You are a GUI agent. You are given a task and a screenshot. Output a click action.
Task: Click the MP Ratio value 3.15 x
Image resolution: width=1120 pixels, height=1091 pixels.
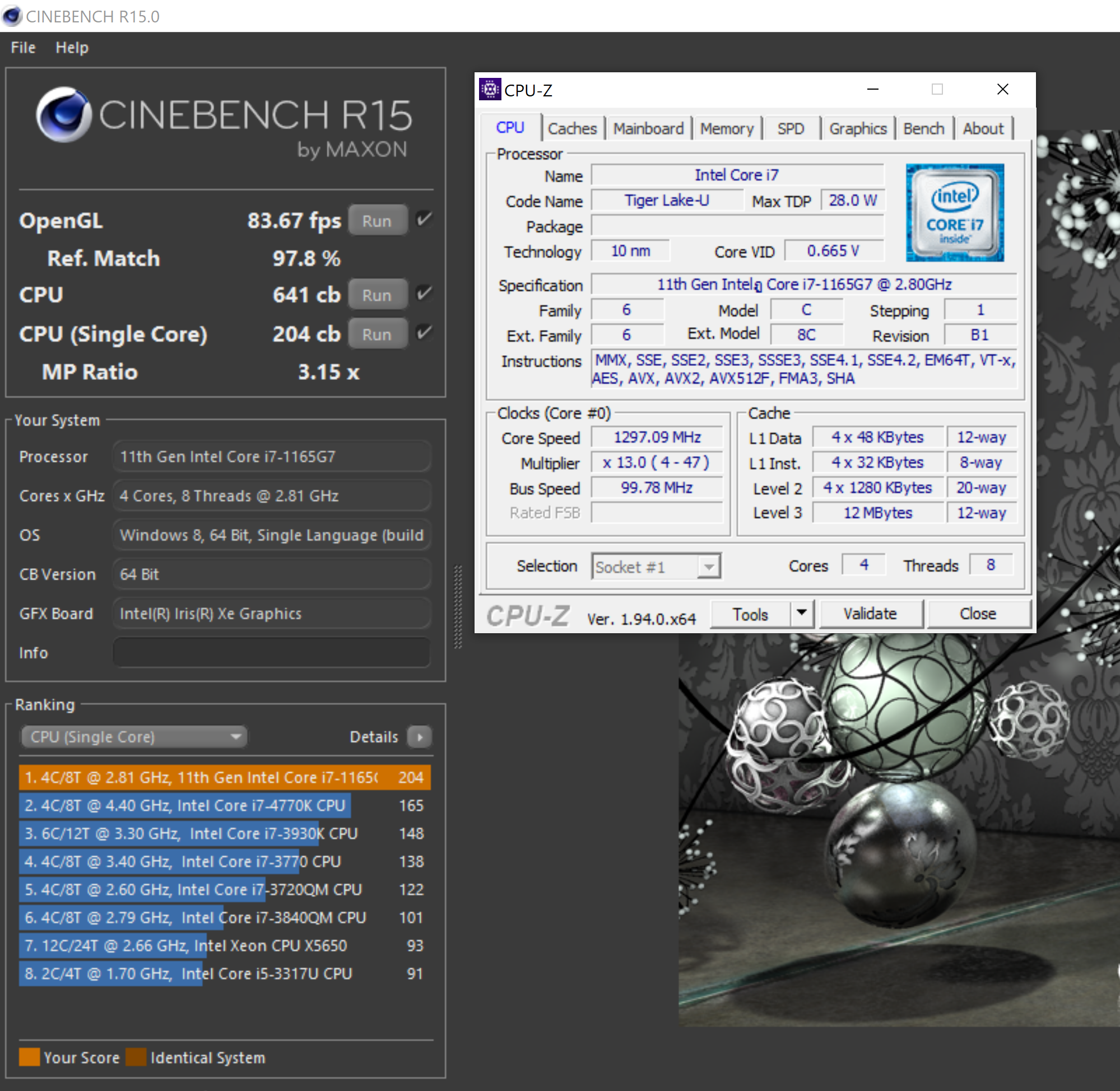[x=329, y=373]
